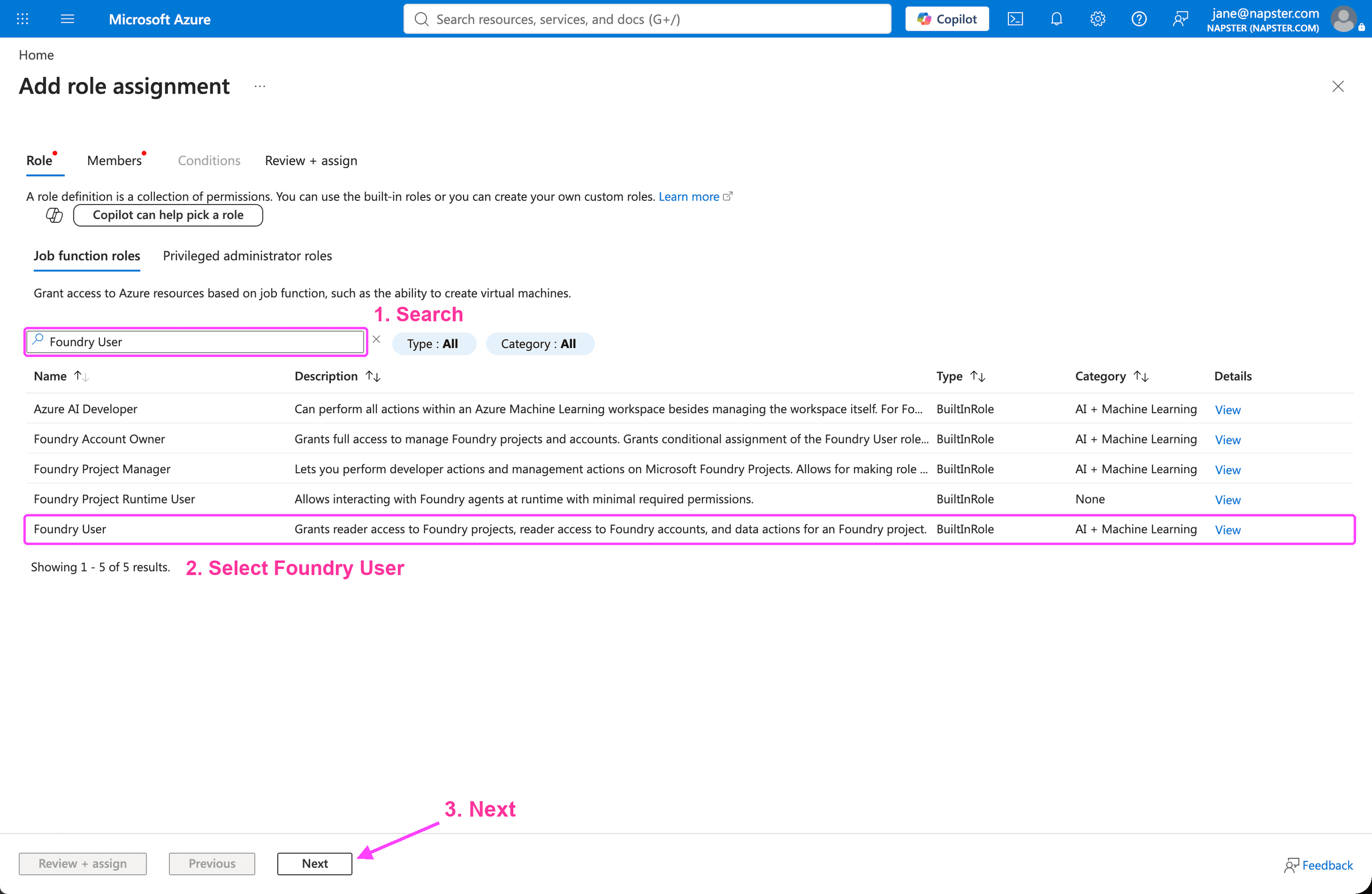Image resolution: width=1372 pixels, height=894 pixels.
Task: Select the Azure AI Developer row
Action: point(689,409)
